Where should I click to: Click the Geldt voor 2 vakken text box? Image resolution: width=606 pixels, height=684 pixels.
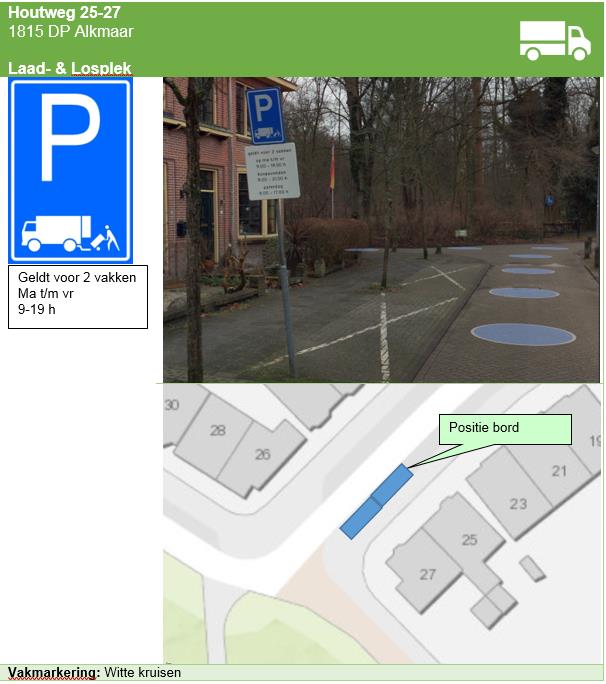tap(78, 297)
